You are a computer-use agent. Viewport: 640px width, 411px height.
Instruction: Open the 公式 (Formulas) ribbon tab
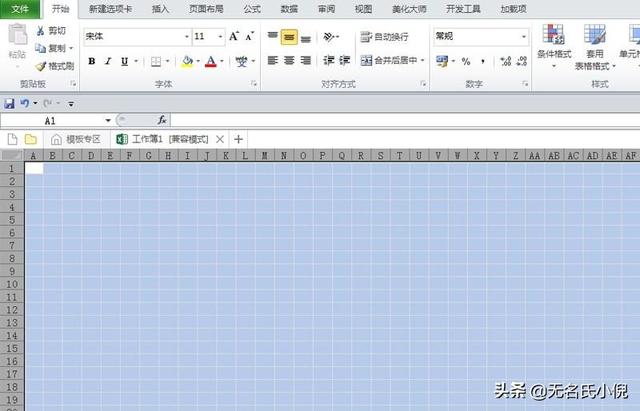252,8
